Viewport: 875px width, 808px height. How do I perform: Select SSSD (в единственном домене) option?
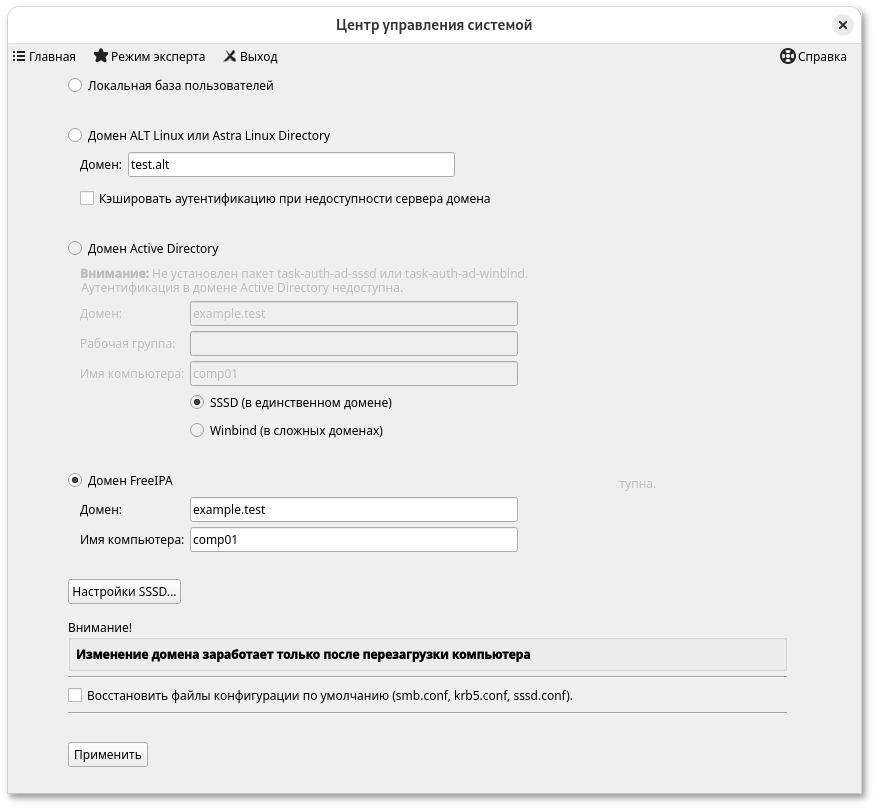pos(197,403)
